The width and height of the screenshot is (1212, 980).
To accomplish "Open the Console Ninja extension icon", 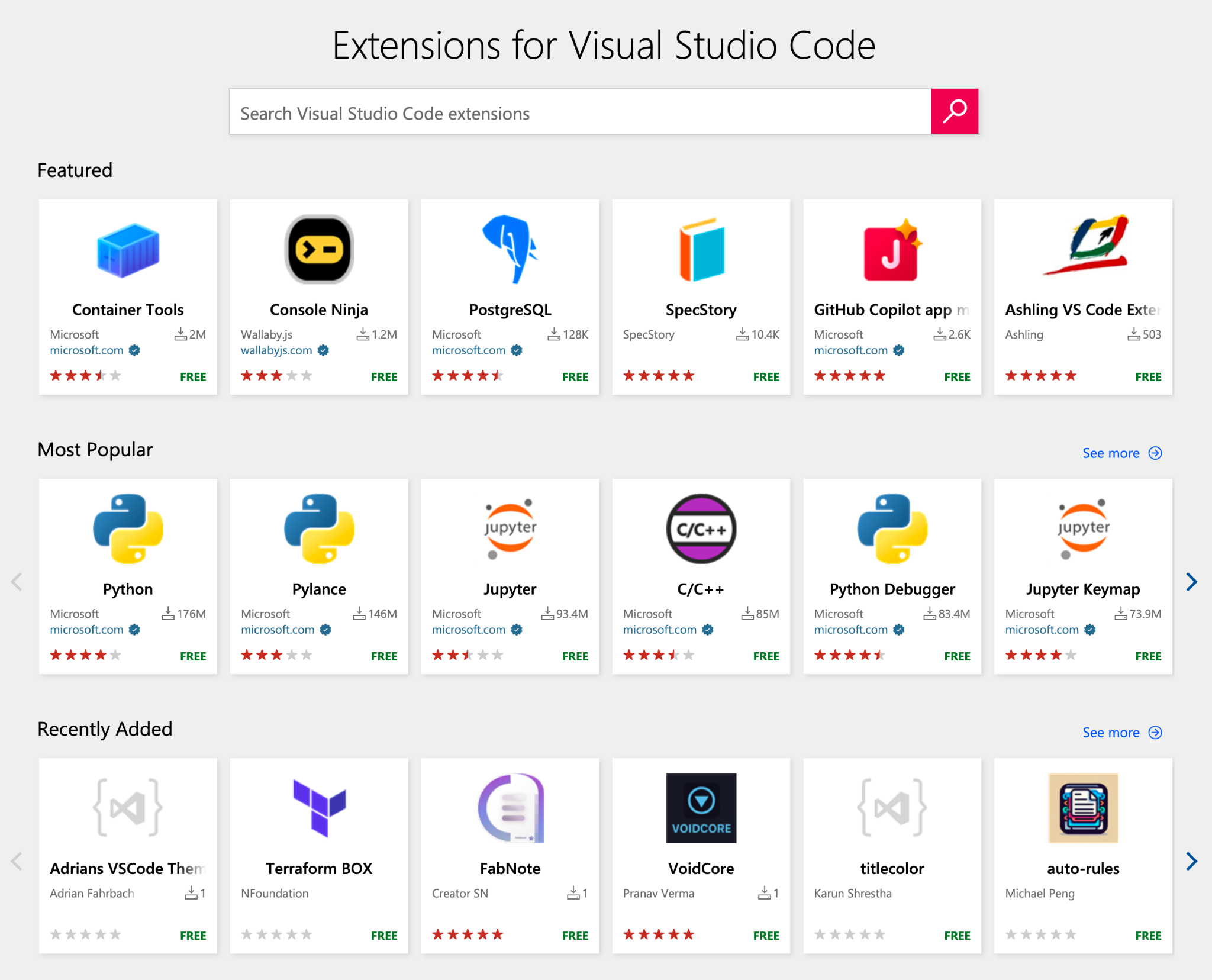I will click(x=319, y=250).
